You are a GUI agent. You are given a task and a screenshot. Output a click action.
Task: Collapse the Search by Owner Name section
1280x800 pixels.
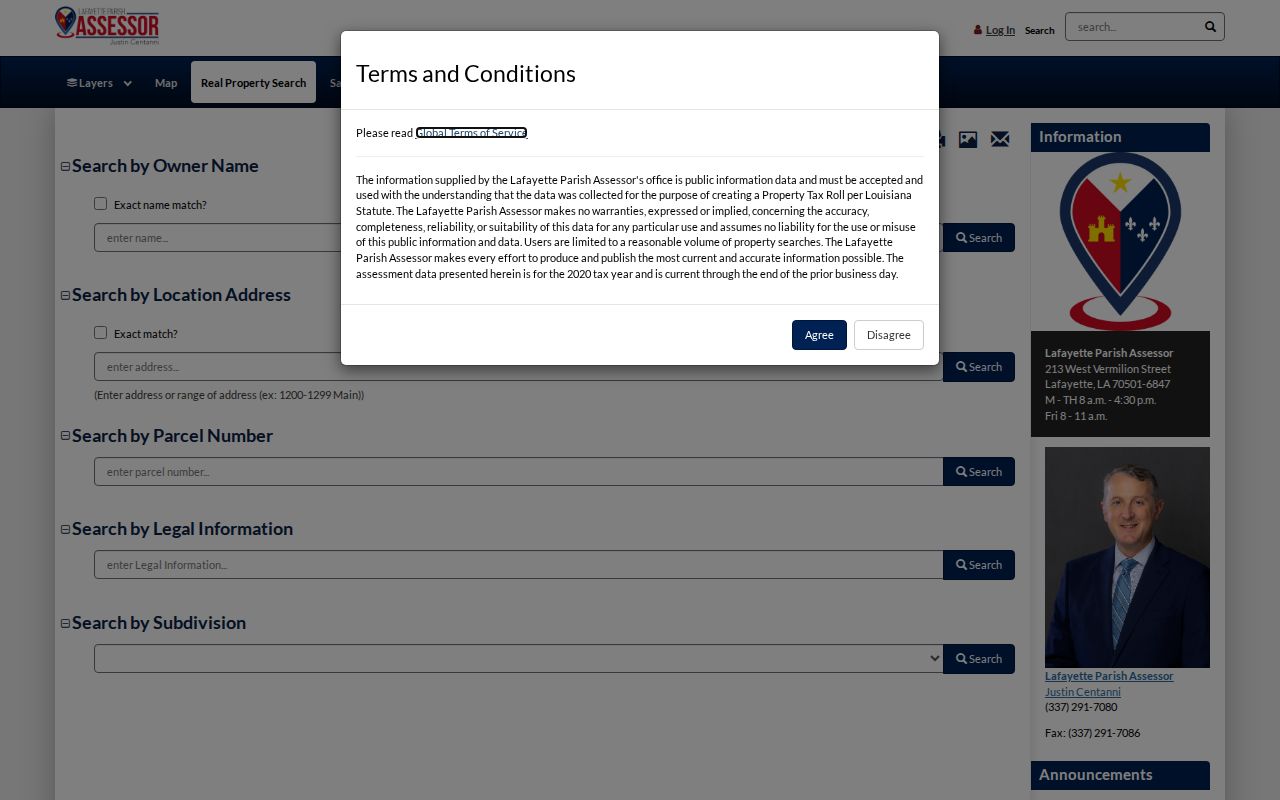click(x=66, y=167)
